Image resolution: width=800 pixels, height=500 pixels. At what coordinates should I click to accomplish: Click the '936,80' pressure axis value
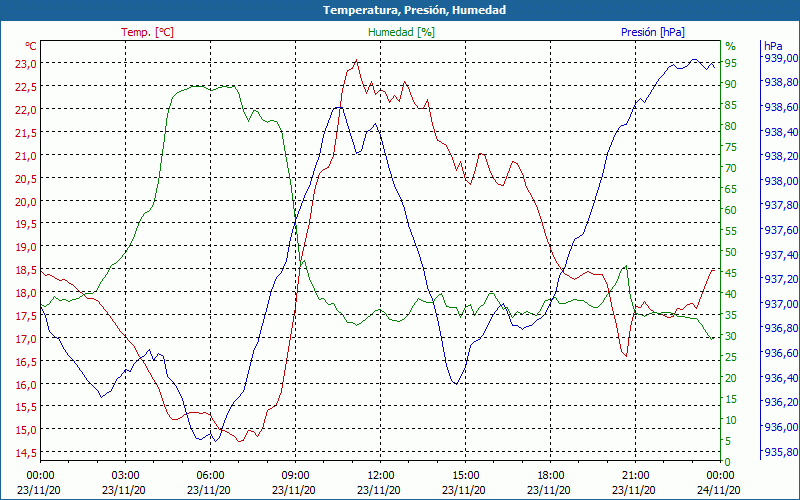[781, 329]
